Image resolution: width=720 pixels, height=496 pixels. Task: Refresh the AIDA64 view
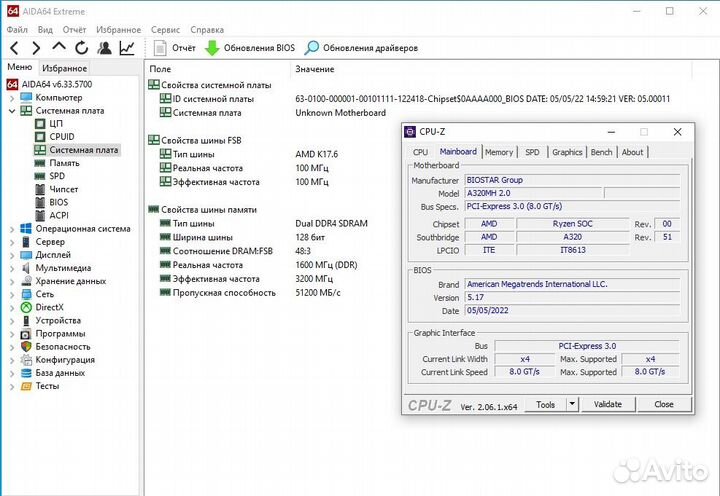coord(82,48)
